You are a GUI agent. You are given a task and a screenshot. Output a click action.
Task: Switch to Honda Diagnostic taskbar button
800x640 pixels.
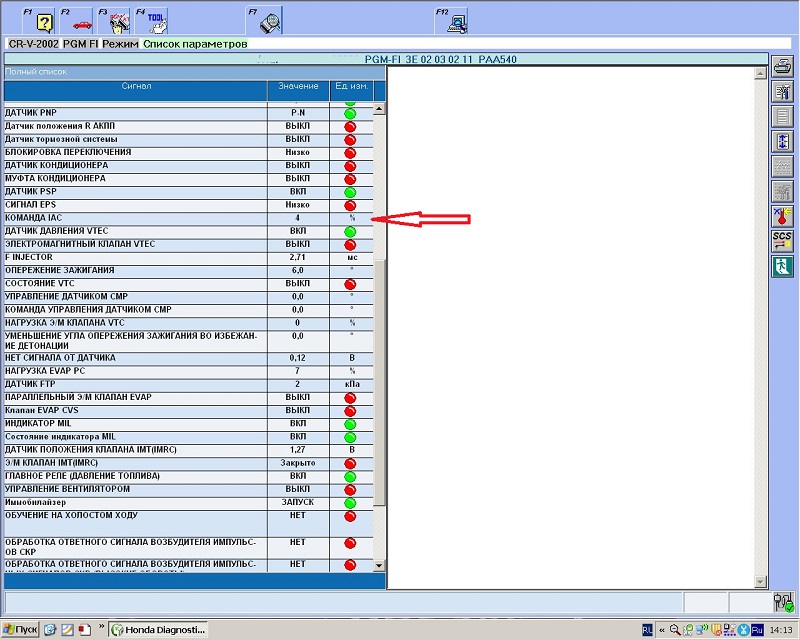pyautogui.click(x=159, y=630)
